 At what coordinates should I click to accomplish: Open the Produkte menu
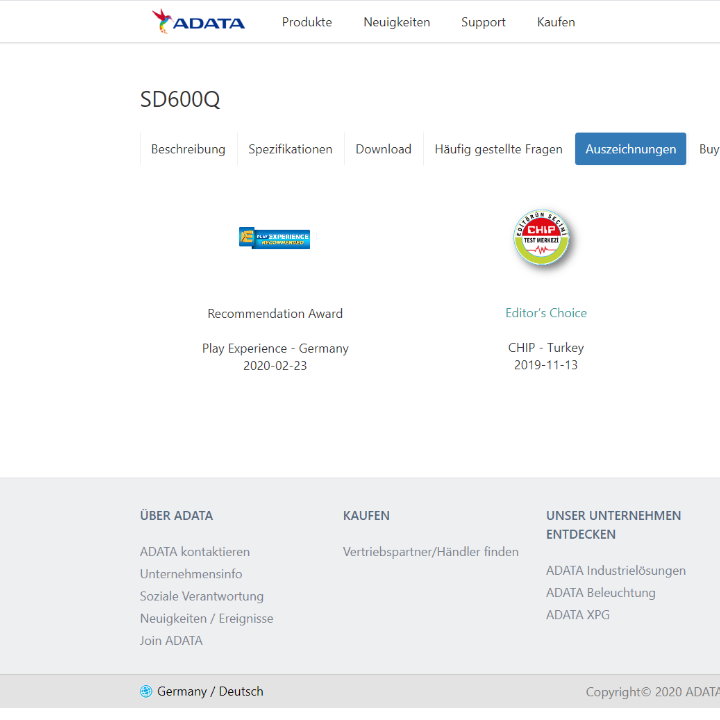307,22
